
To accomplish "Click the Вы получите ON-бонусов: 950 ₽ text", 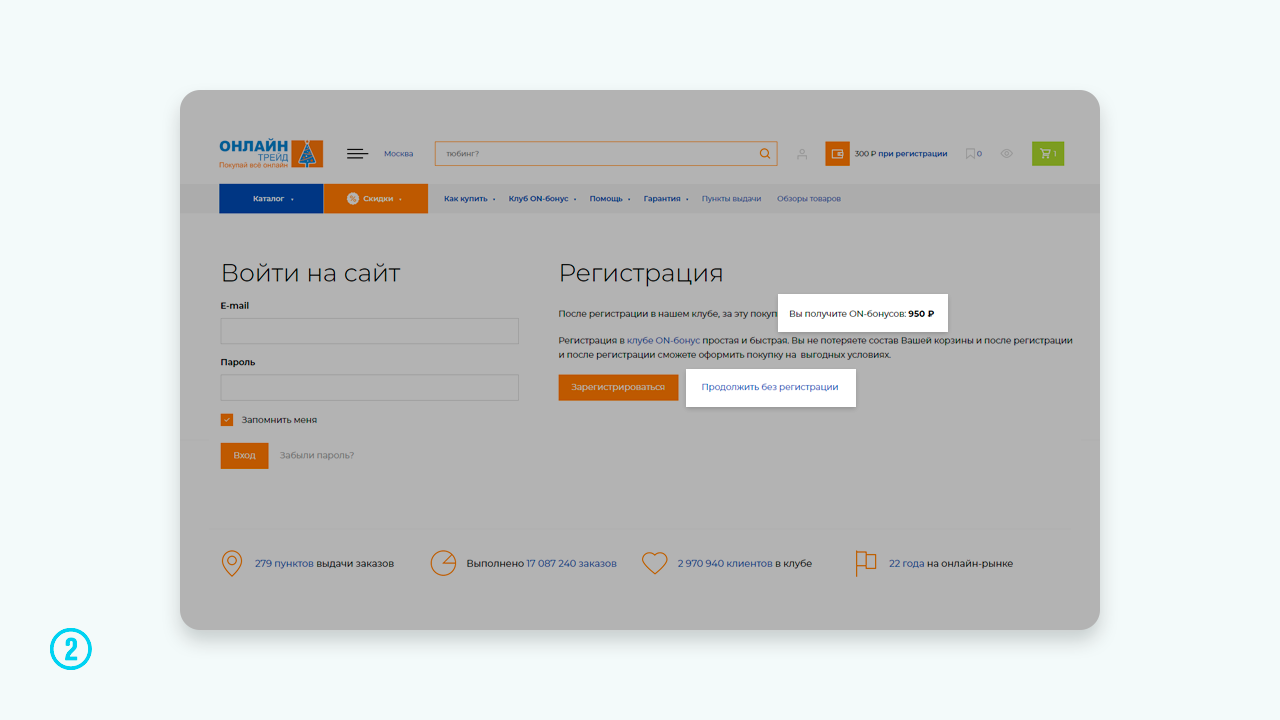I will click(861, 313).
